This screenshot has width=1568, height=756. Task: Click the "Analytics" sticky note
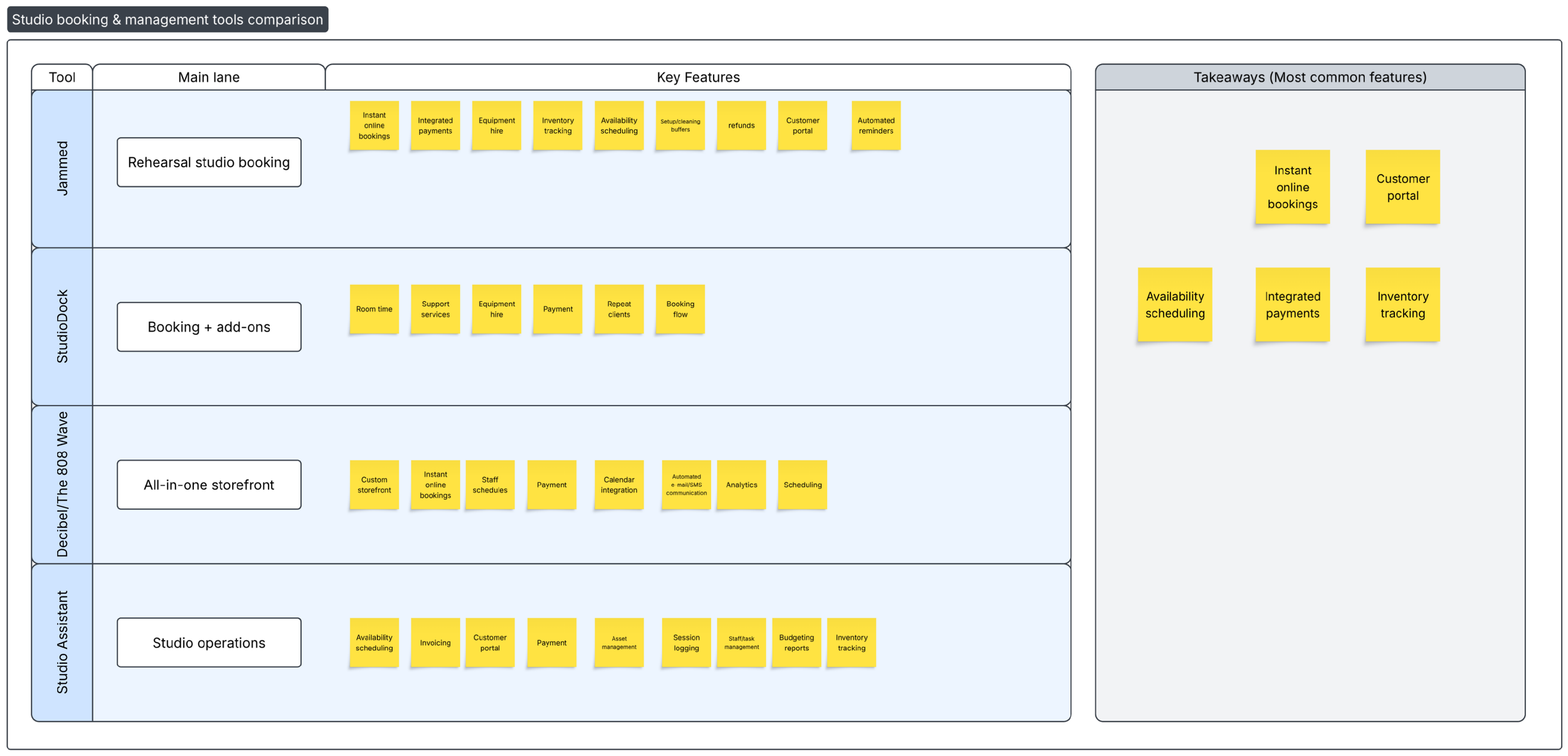click(741, 485)
